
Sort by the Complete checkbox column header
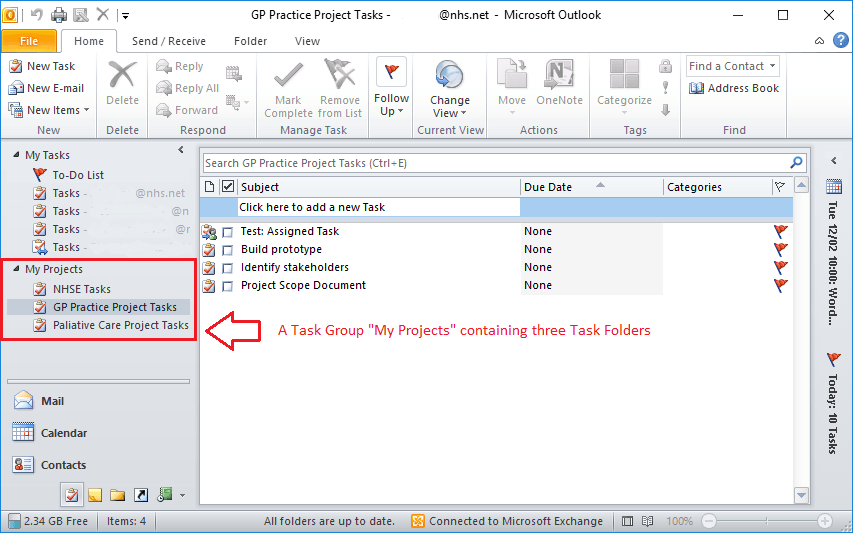(228, 187)
